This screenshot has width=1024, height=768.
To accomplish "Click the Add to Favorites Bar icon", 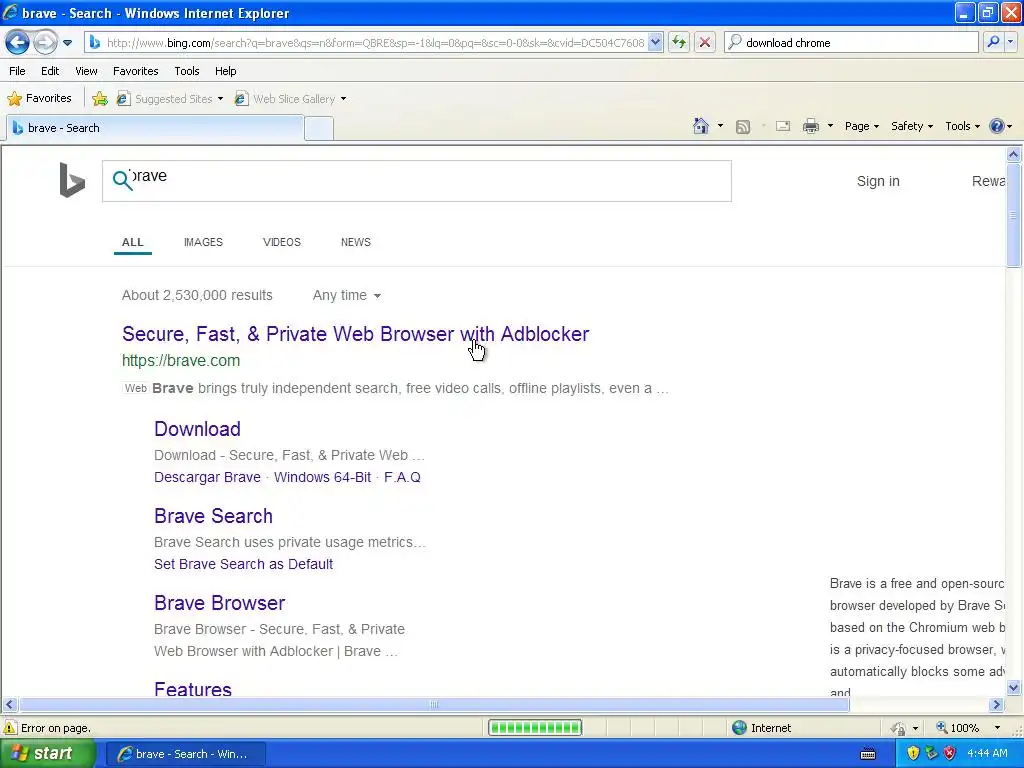I will tap(100, 99).
